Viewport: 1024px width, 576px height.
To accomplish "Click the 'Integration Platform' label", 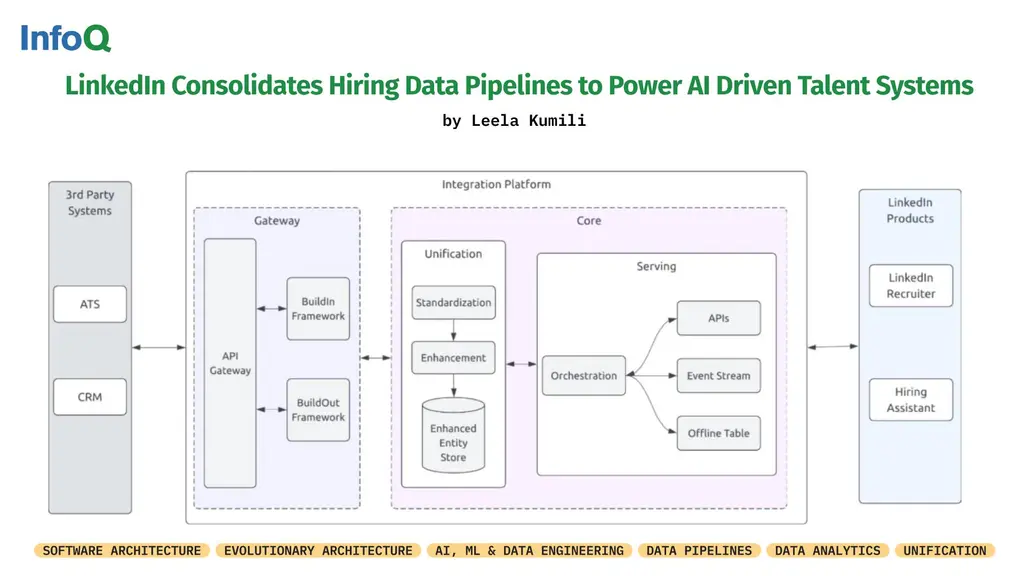I will coord(496,185).
